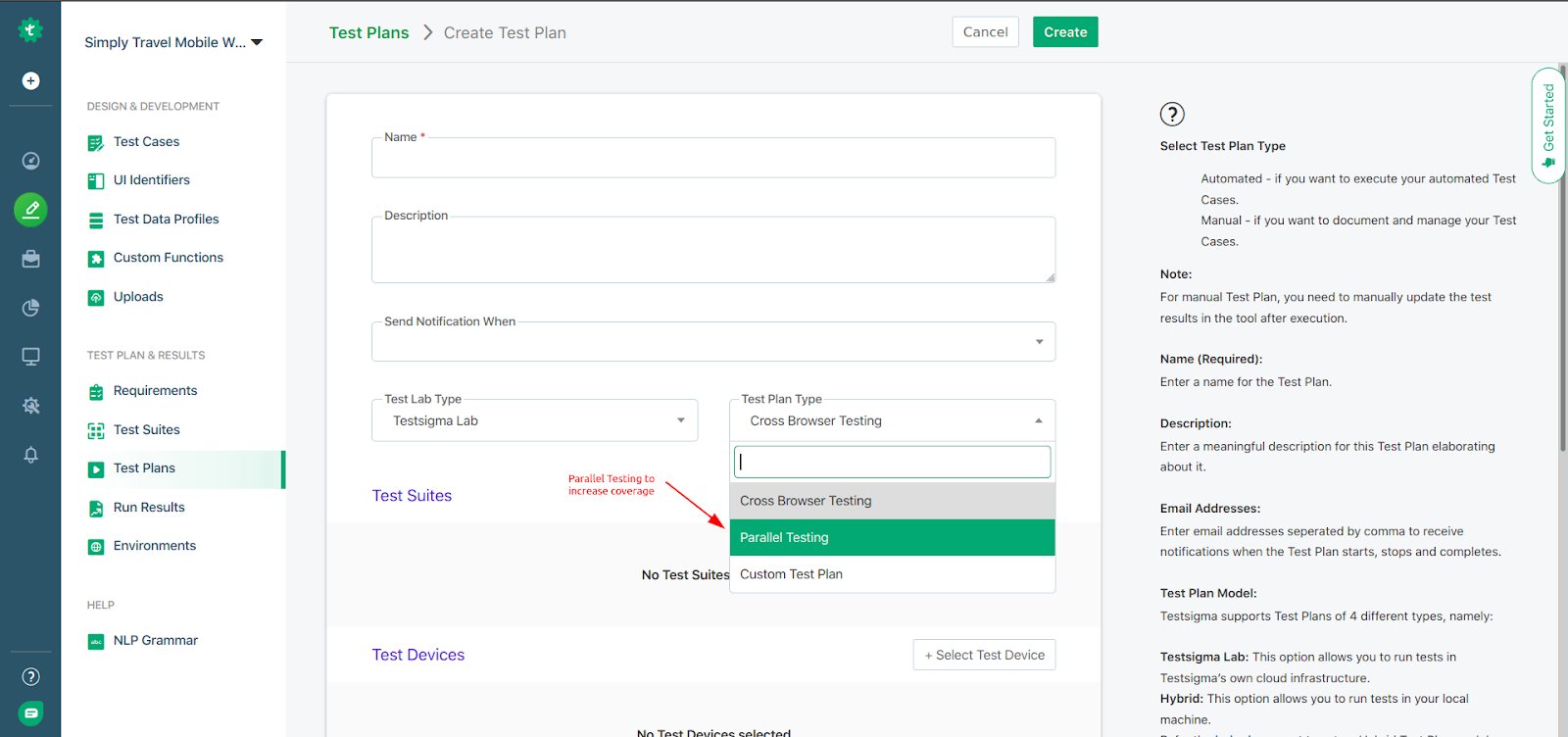
Task: Click the Uploads icon
Action: click(x=96, y=298)
